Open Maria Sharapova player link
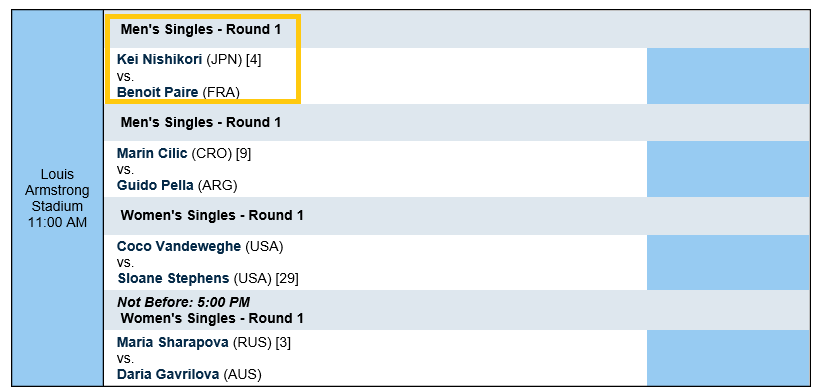The height and width of the screenshot is (392, 827). coord(172,342)
